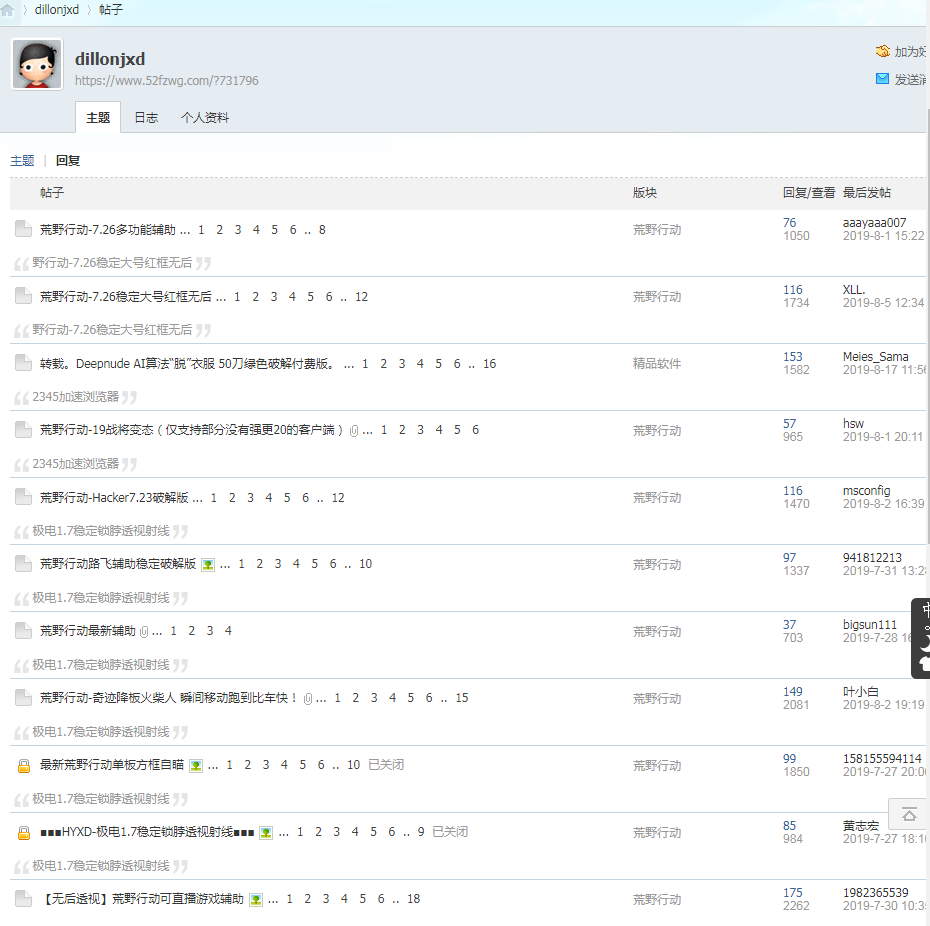Click the add friend handshake icon
The width and height of the screenshot is (930, 926).
pyautogui.click(x=882, y=52)
